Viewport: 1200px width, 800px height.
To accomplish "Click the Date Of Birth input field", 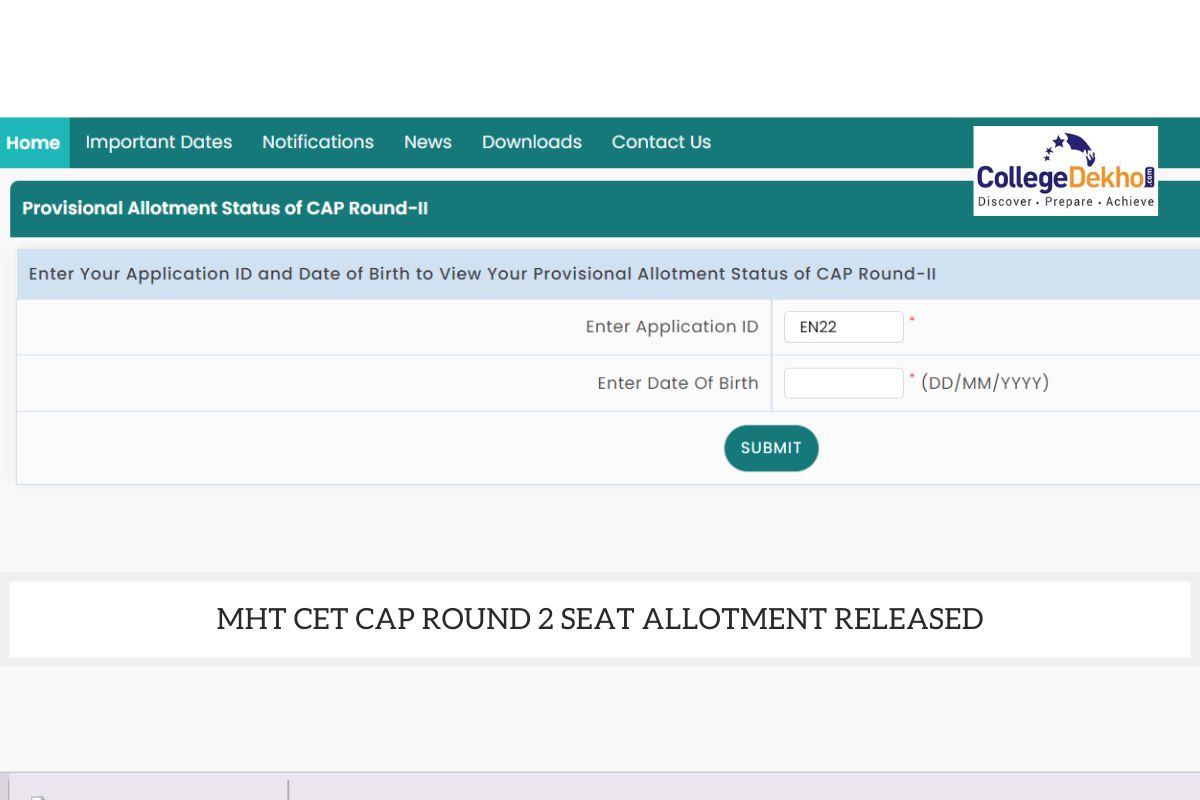I will [x=843, y=383].
